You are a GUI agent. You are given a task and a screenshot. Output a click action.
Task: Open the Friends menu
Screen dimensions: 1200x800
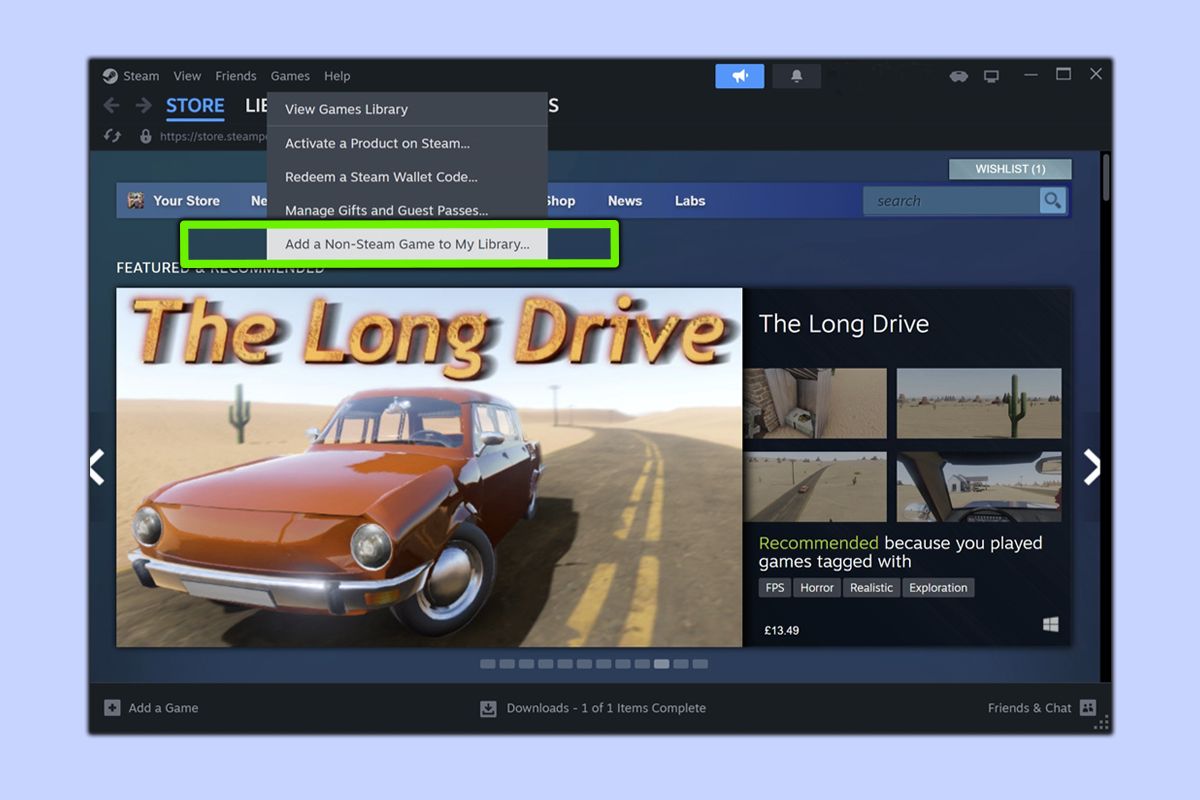(235, 75)
